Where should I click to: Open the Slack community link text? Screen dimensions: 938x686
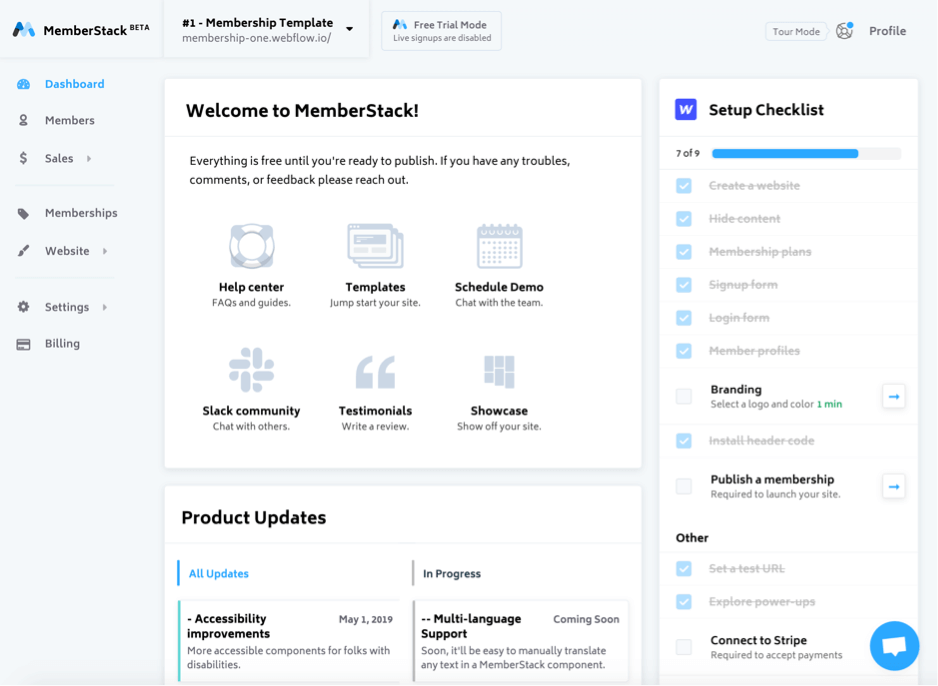251,411
